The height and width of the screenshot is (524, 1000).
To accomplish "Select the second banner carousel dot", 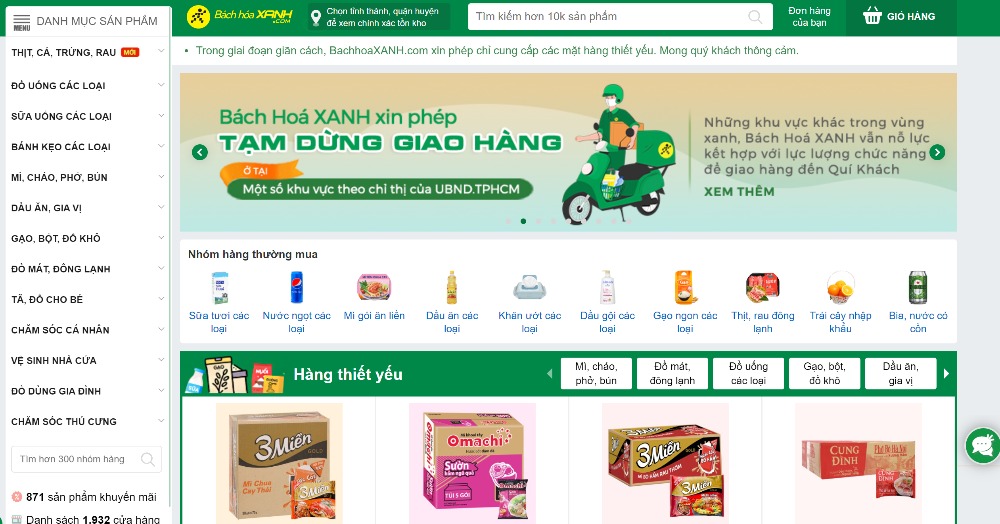I will 523,221.
